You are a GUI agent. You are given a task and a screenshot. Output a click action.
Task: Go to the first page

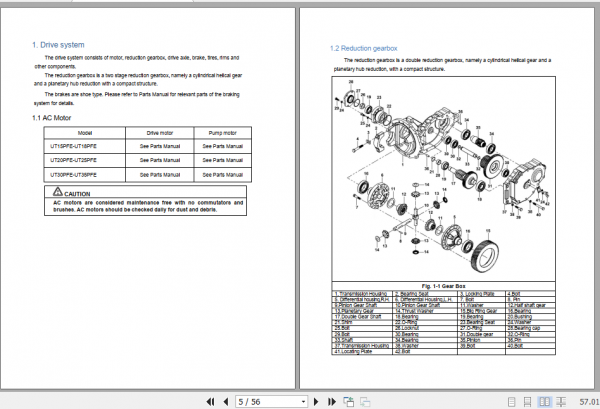click(210, 402)
